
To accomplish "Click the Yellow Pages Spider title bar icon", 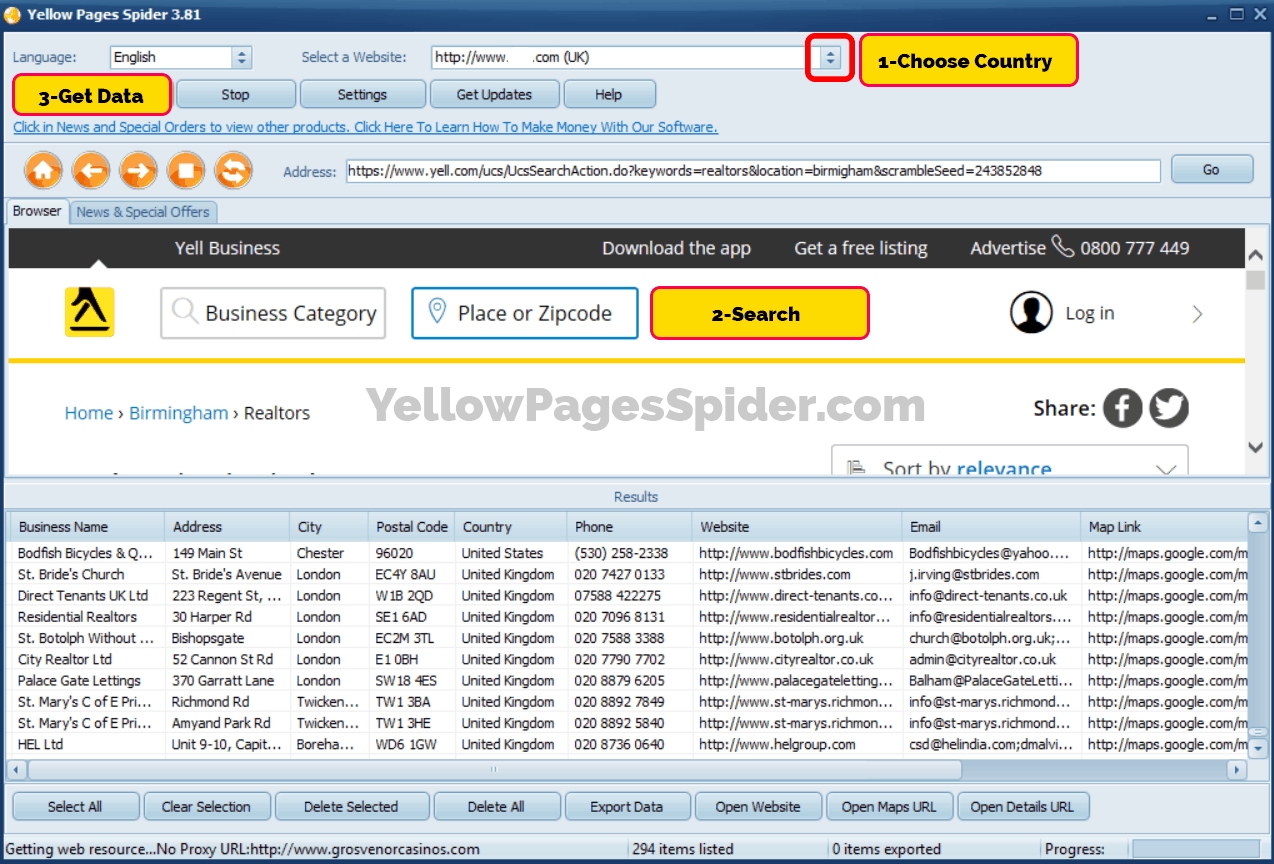I will pyautogui.click(x=13, y=14).
